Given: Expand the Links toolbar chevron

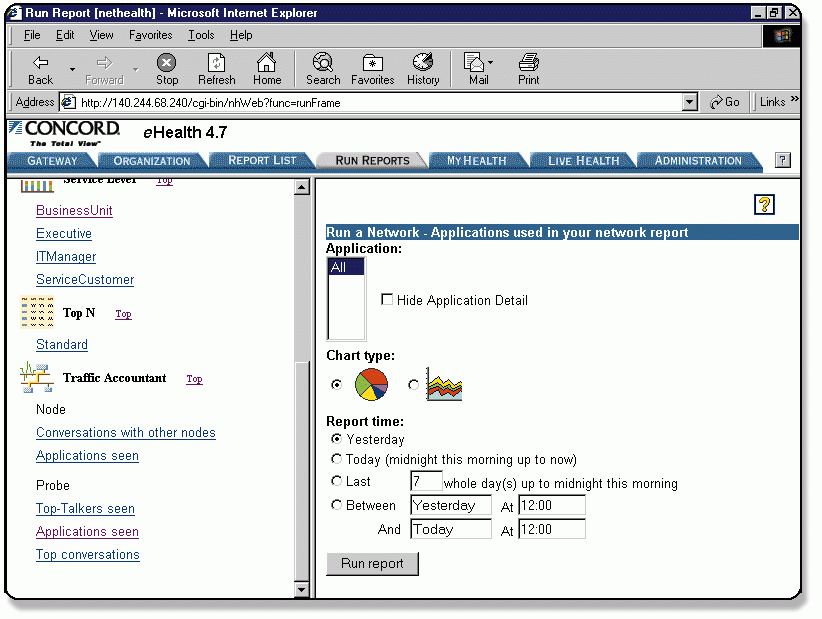Looking at the screenshot, I should pos(795,99).
